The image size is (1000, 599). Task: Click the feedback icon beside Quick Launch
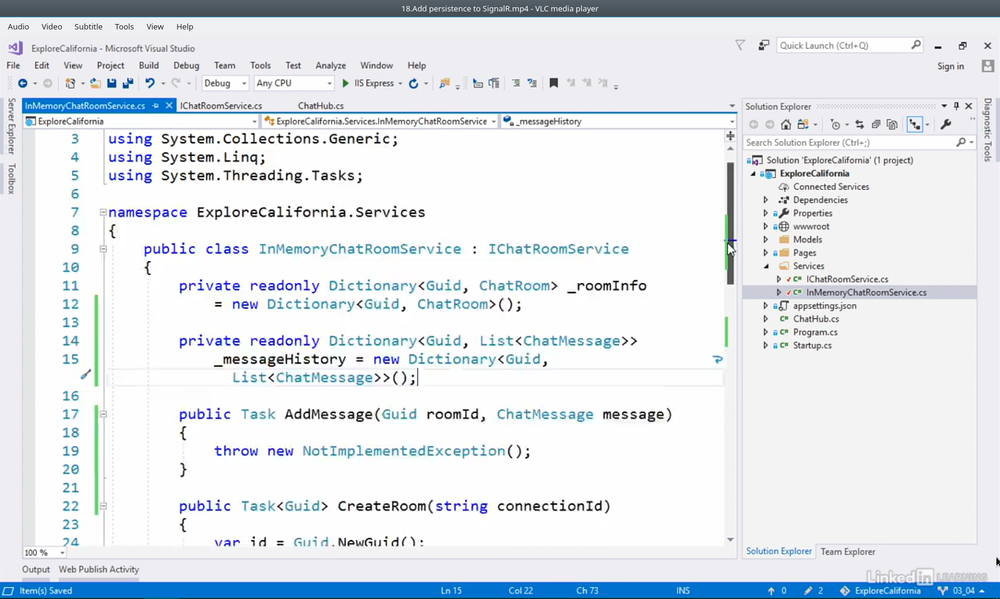coord(763,45)
